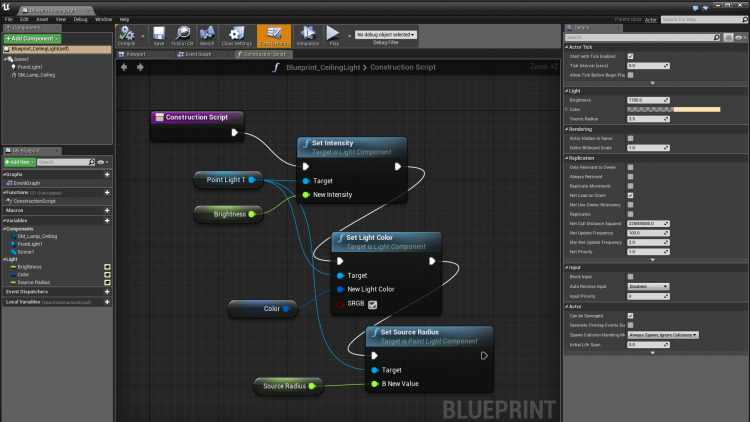Screen dimensions: 750x422
Task: Add new macro with plus icon
Action: click(107, 211)
